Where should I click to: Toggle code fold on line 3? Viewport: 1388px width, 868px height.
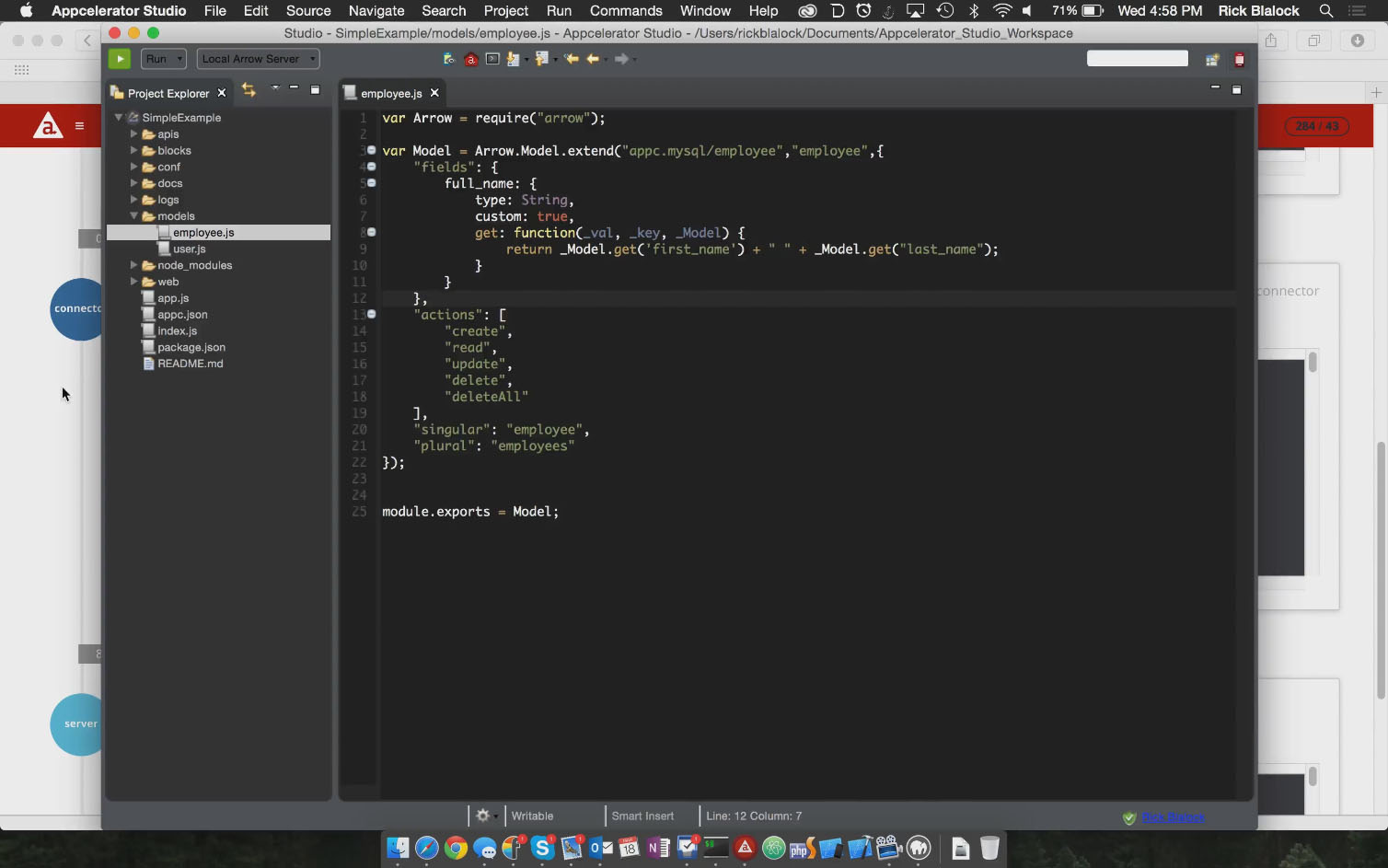tap(372, 150)
